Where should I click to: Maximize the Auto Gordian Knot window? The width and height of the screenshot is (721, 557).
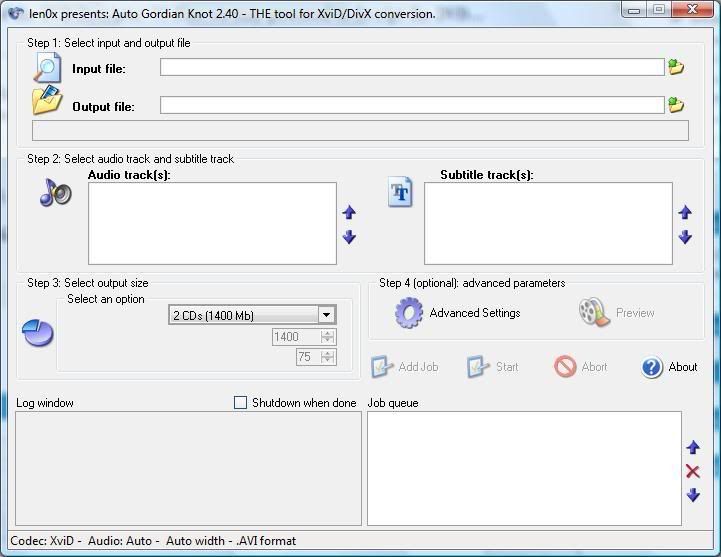coord(659,10)
